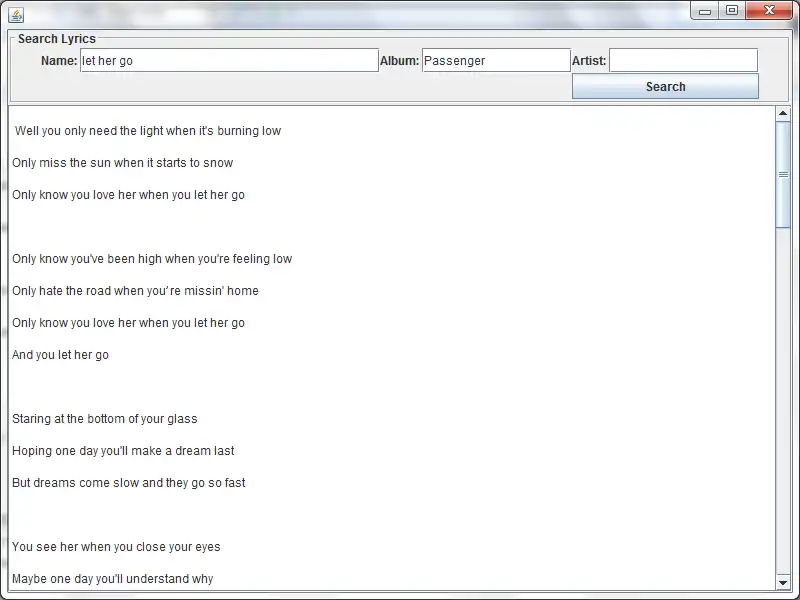Viewport: 800px width, 600px height.
Task: Click the Album input field
Action: click(496, 60)
